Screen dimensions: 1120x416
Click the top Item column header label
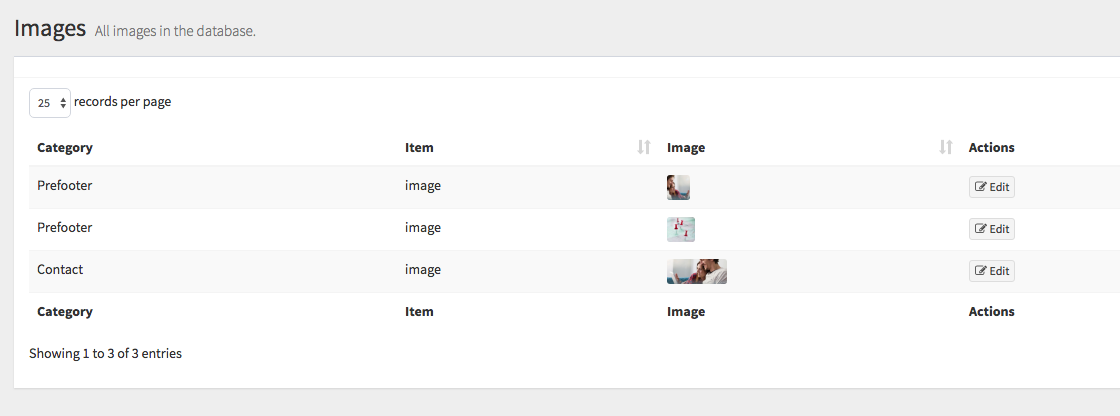[x=419, y=147]
